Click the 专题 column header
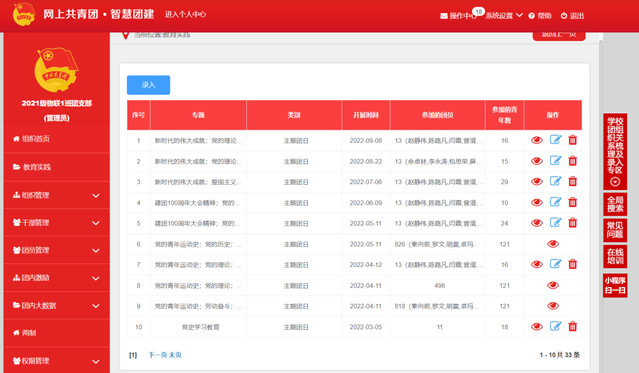The width and height of the screenshot is (639, 373). [198, 115]
